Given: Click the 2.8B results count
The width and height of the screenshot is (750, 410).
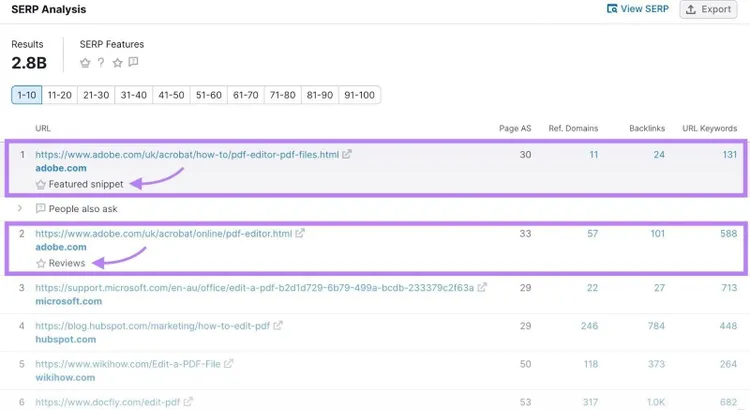Looking at the screenshot, I should pos(29,63).
